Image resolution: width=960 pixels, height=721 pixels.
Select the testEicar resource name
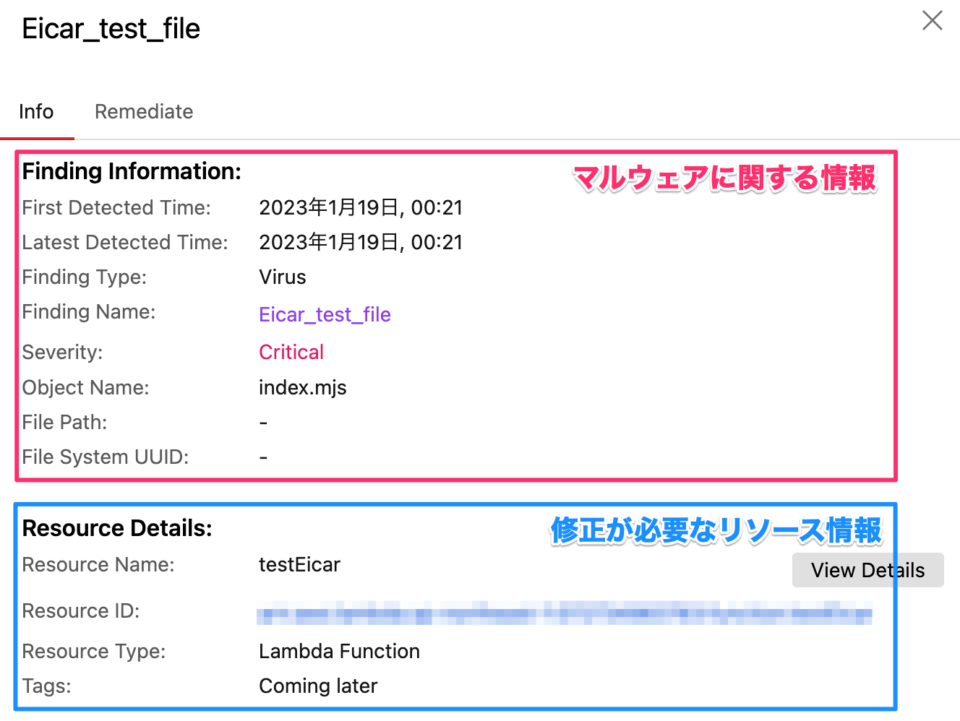click(299, 564)
